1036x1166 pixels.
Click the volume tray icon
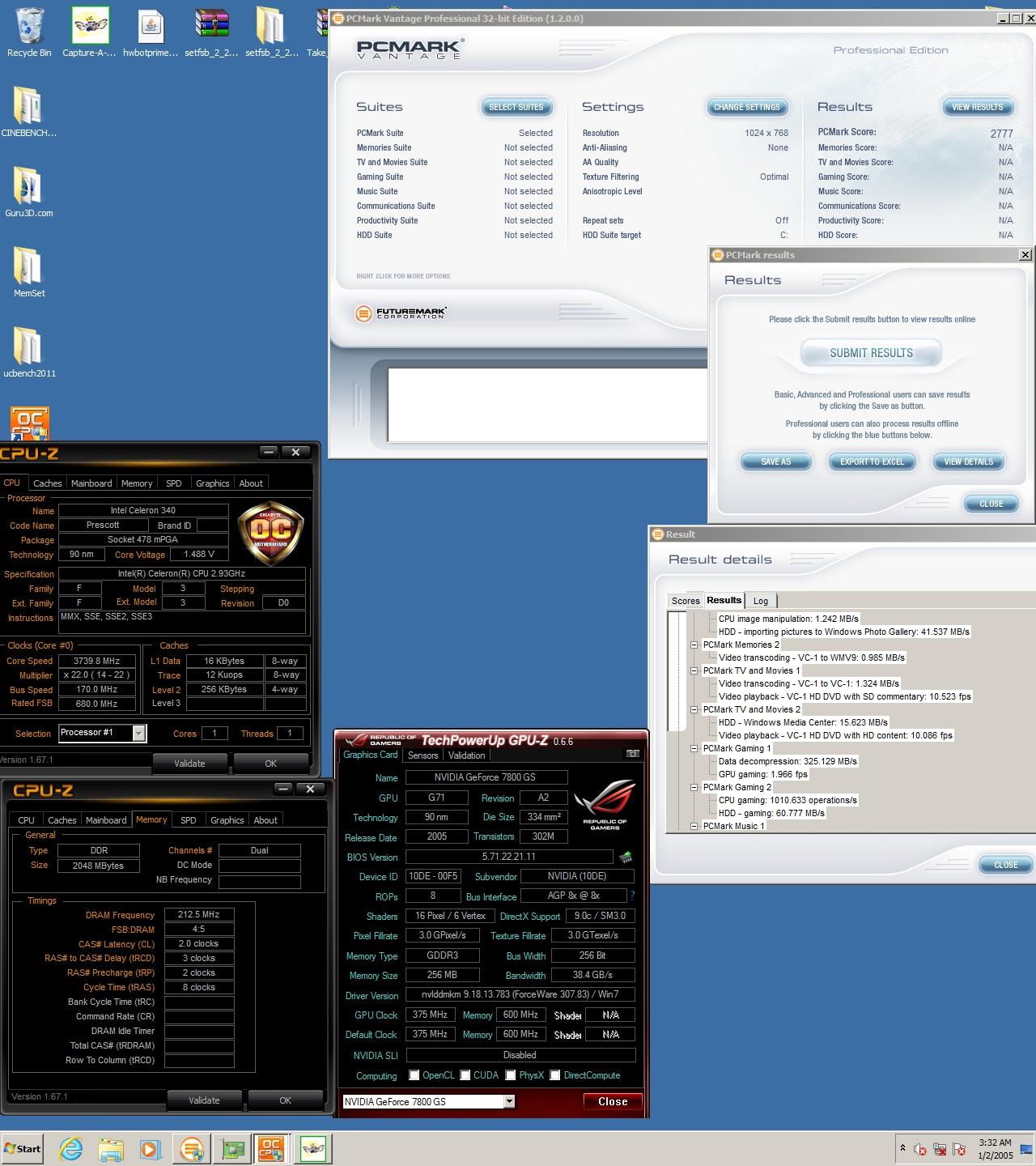coord(920,1149)
